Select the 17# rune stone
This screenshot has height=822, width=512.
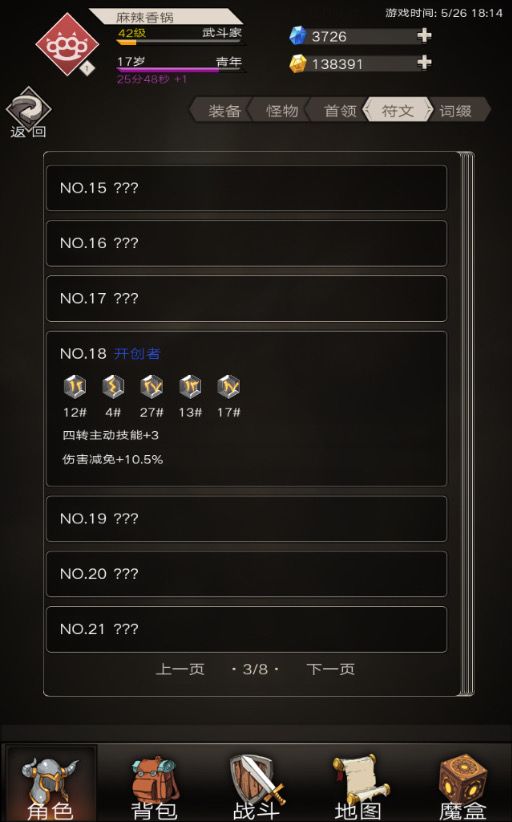tap(228, 387)
